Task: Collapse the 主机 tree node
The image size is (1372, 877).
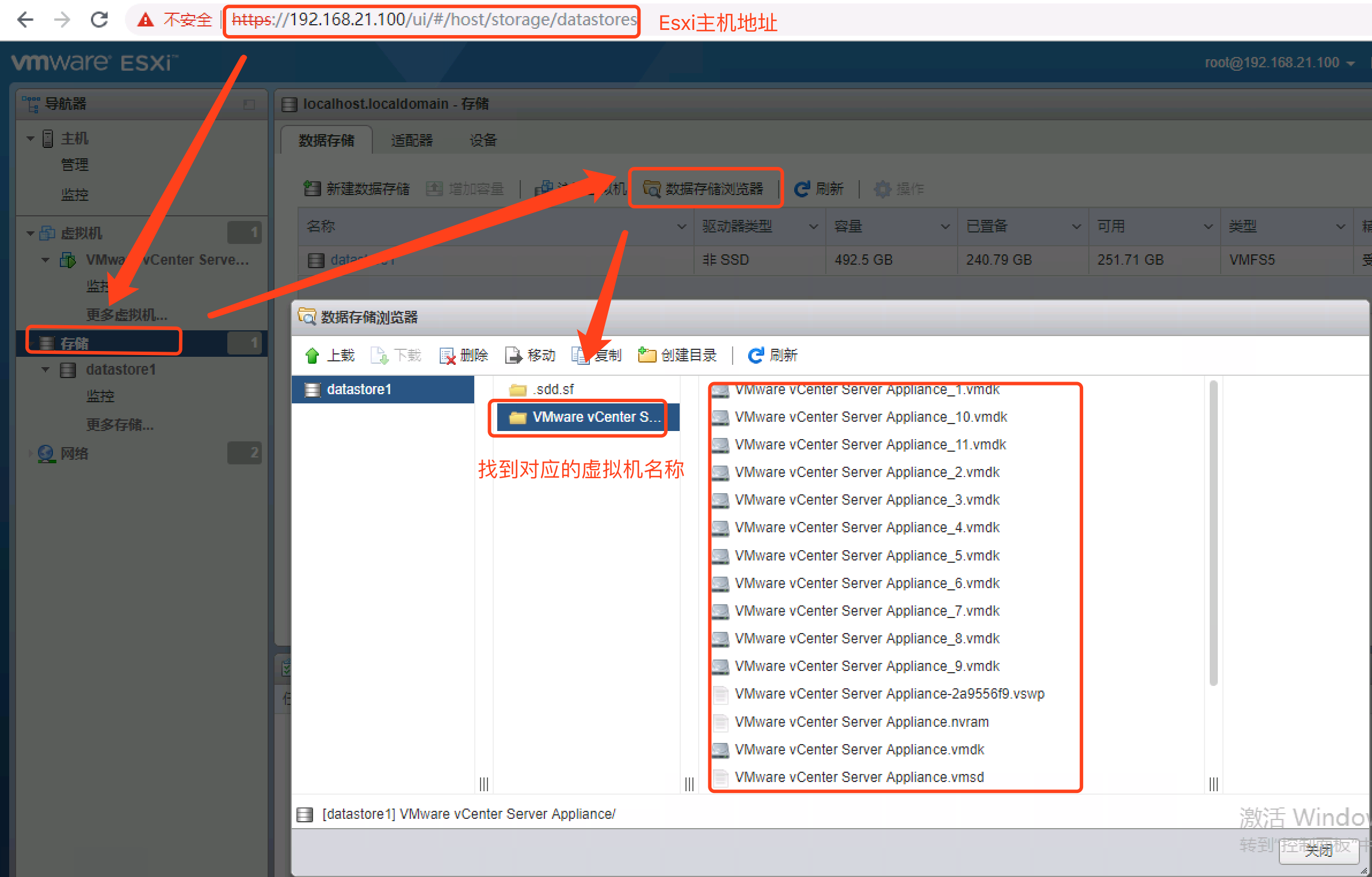Action: [x=31, y=139]
